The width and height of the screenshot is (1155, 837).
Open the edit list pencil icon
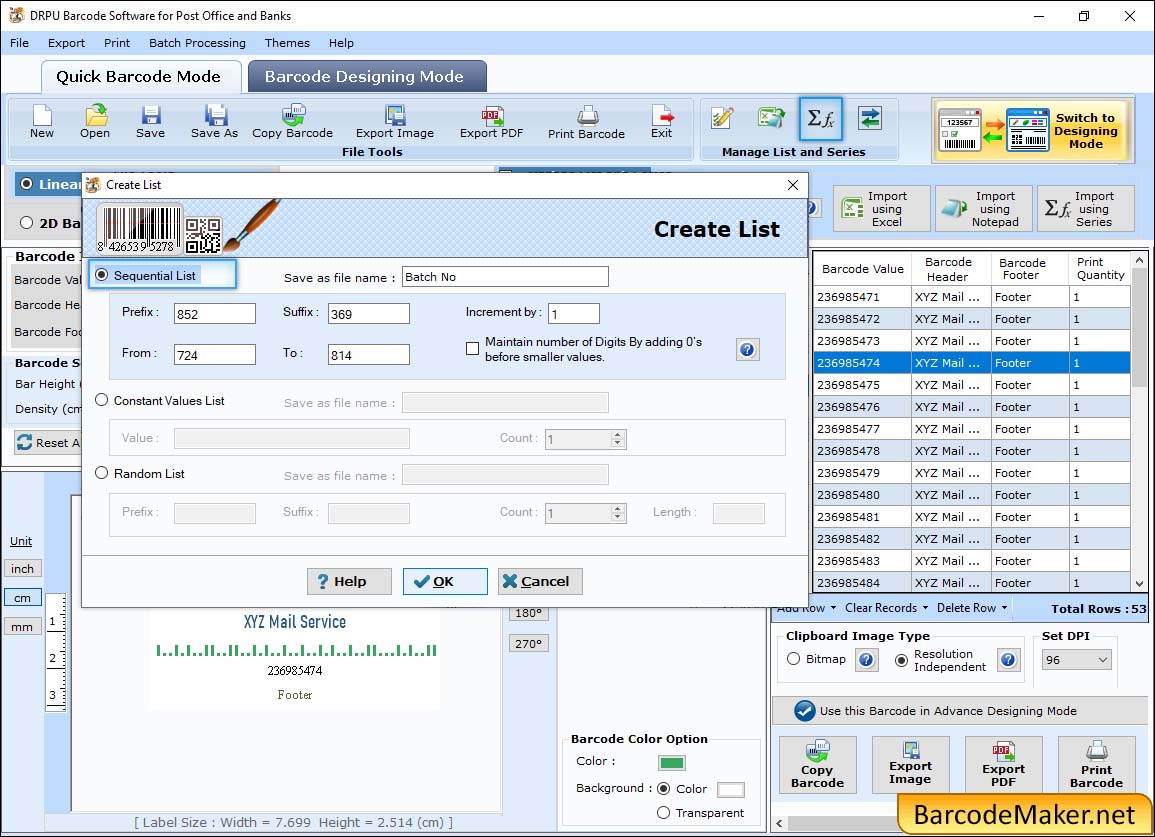(x=722, y=118)
